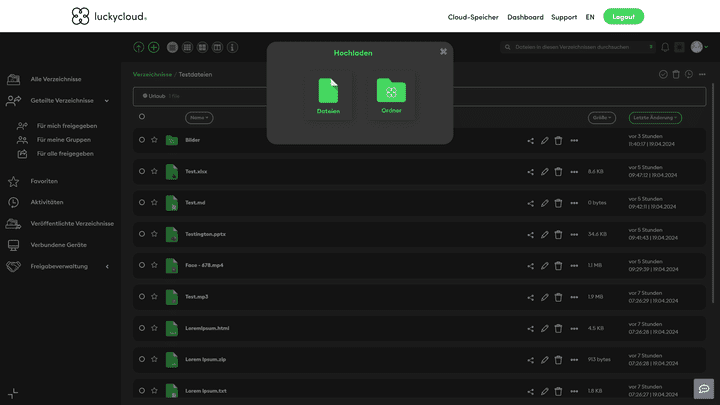Click rename pencil icon for Test.xlsx
720x405 pixels.
coord(545,172)
